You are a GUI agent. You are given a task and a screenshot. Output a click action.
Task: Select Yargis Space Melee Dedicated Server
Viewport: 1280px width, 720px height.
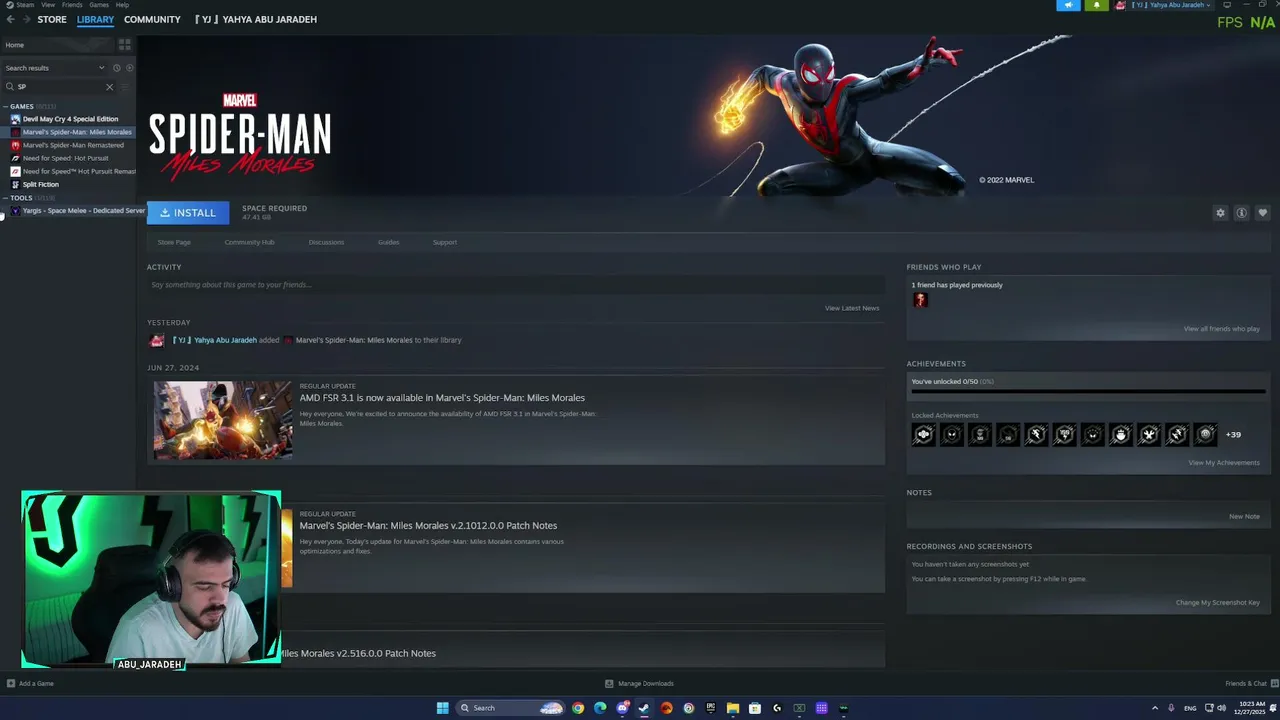84,211
